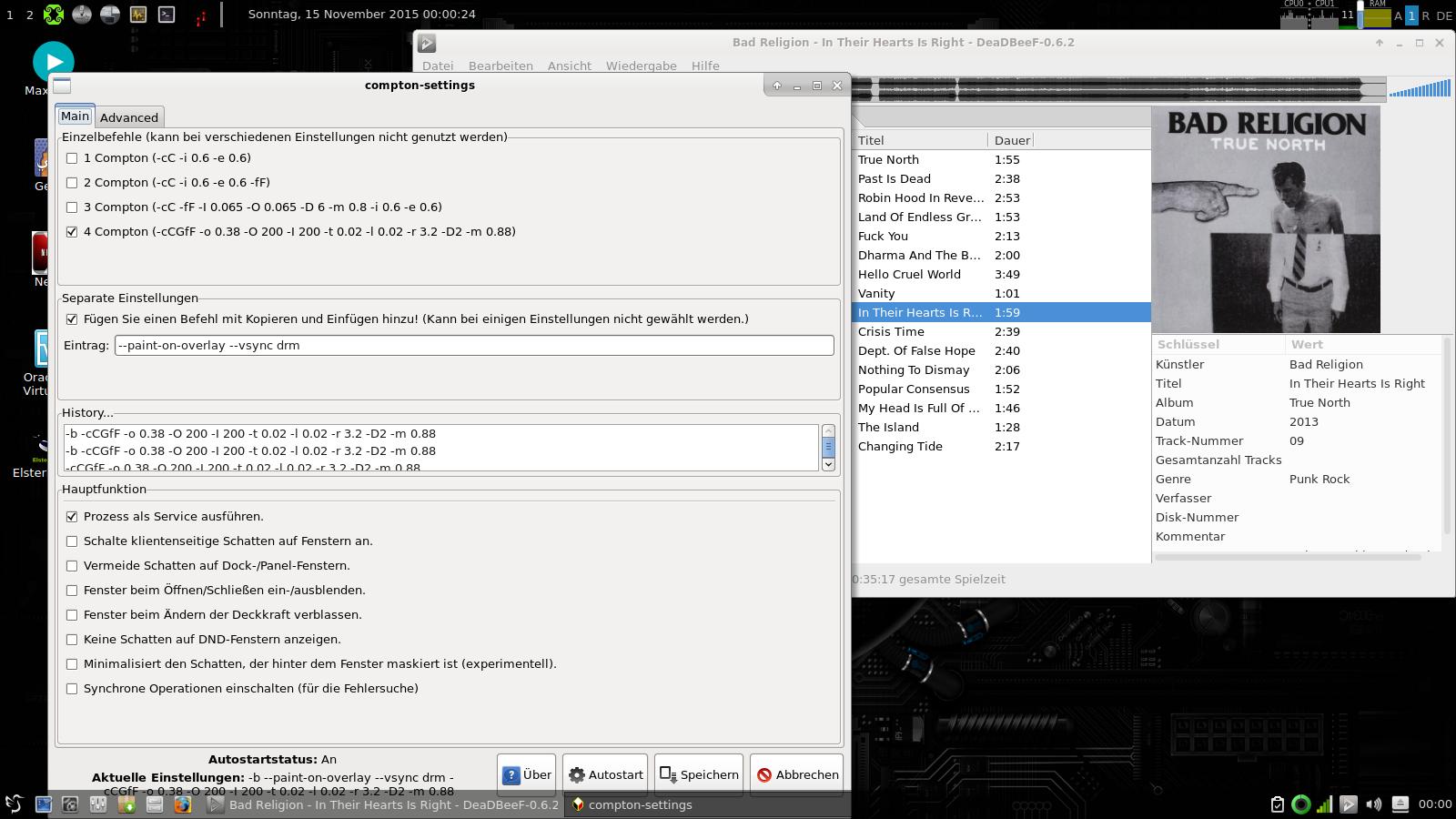
Task: Open the Ansicht menu in DeaDBeeF
Action: point(570,66)
